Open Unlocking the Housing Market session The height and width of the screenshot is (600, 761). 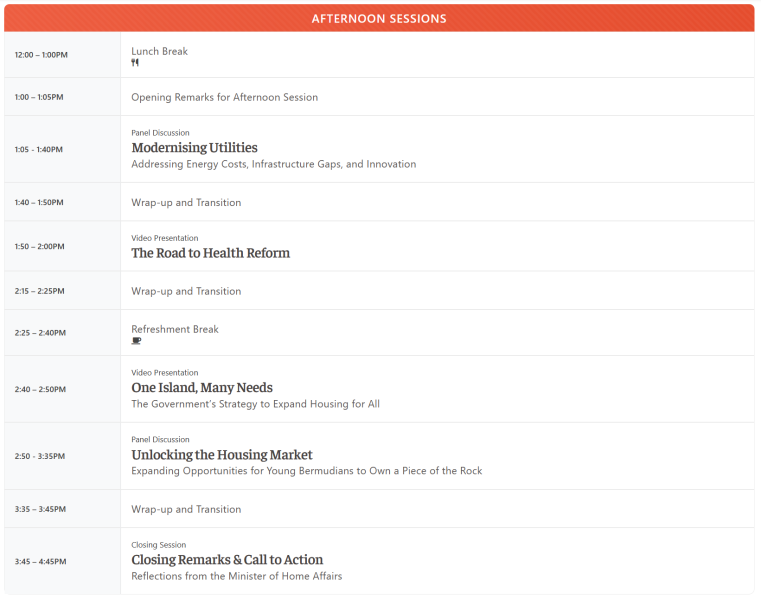[222, 454]
